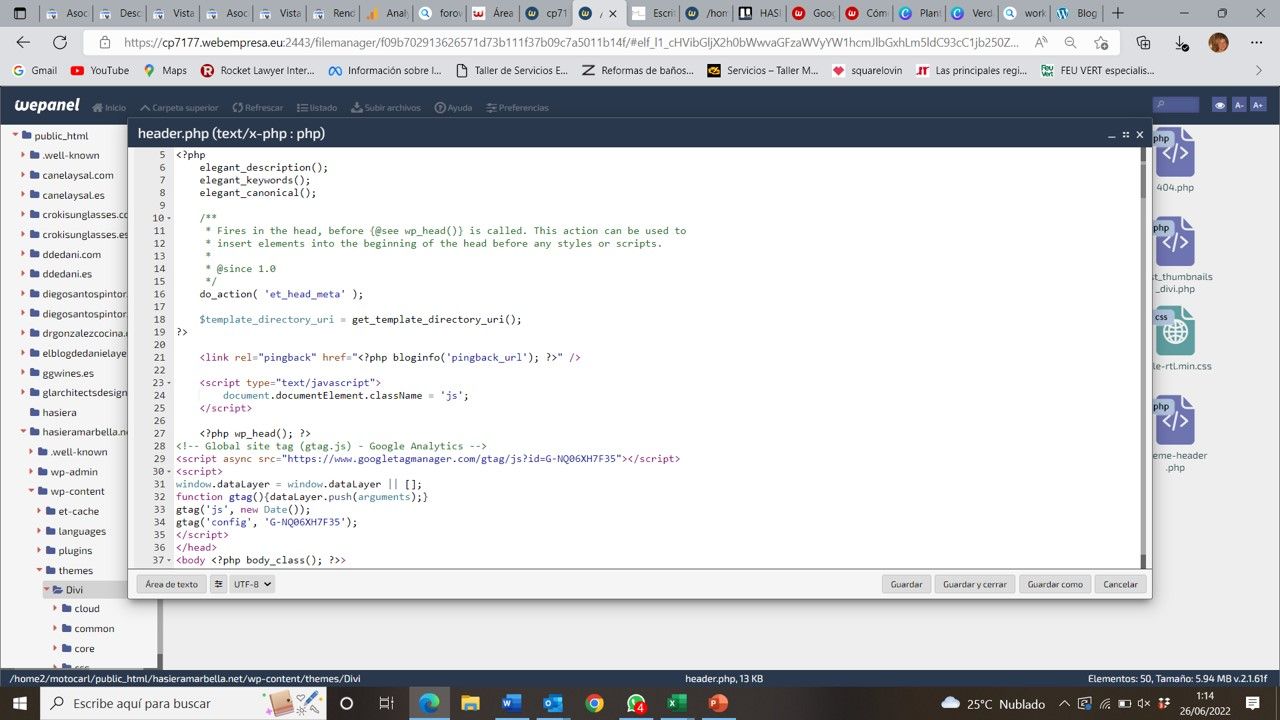Click Guardar y cerrar button
The height and width of the screenshot is (720, 1280).
click(975, 584)
